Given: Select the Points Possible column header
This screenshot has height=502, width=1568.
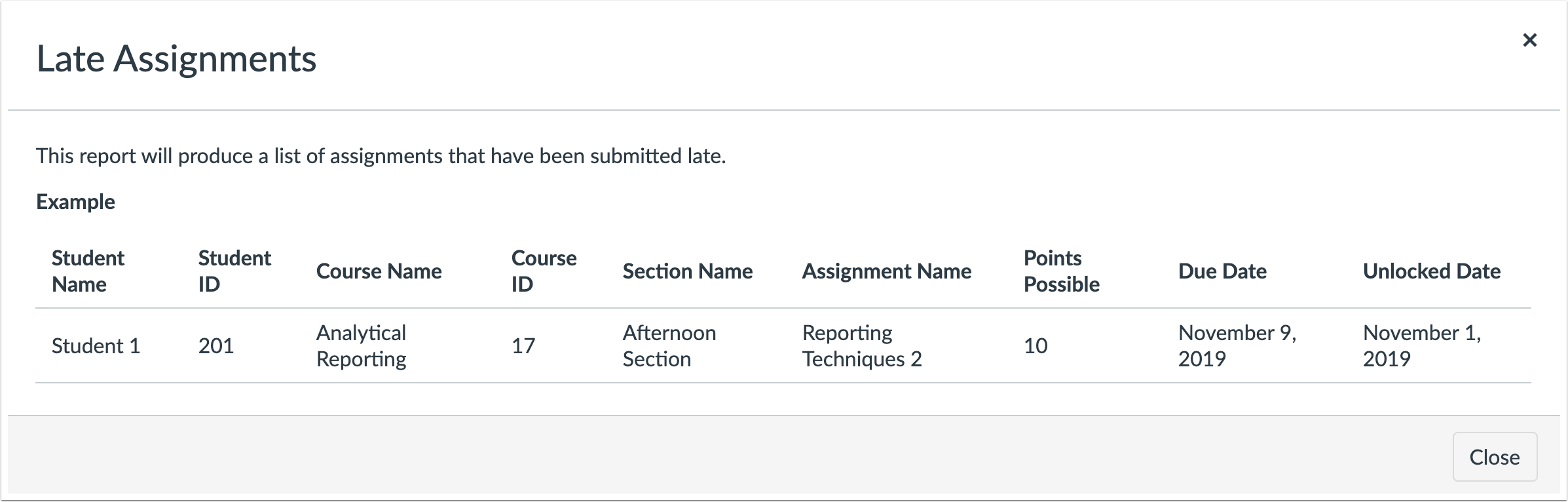Looking at the screenshot, I should (1061, 271).
